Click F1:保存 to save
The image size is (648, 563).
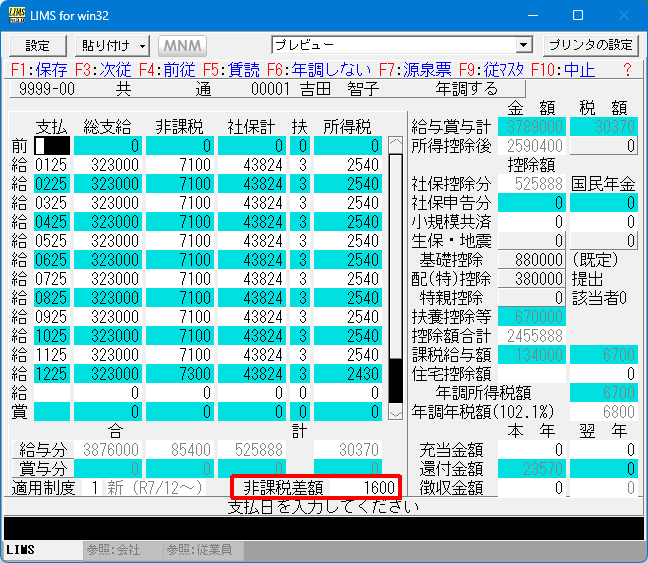coord(39,70)
